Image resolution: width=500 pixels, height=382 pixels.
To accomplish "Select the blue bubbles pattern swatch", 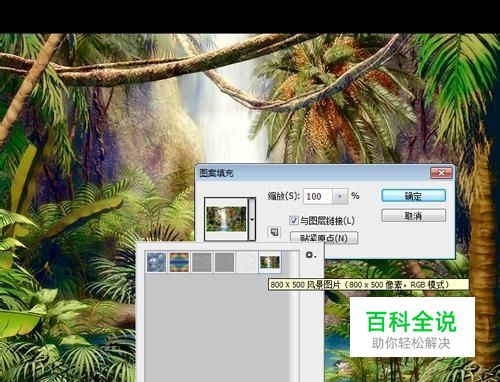I will (x=156, y=262).
